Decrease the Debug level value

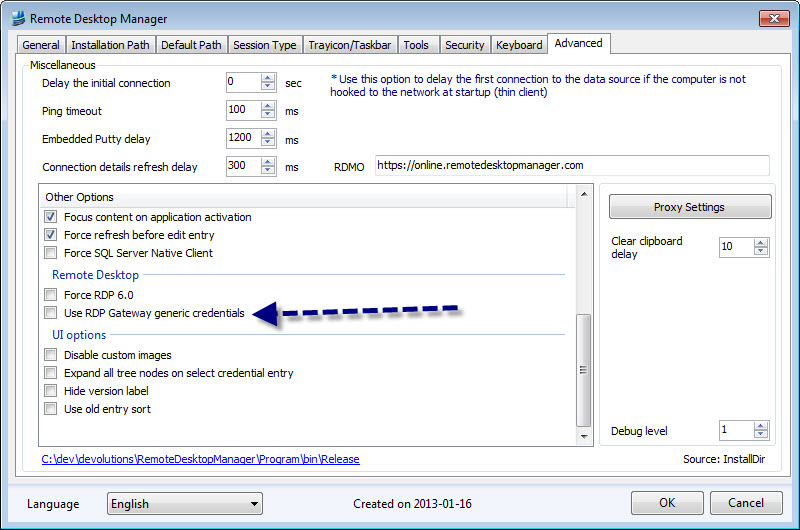click(761, 434)
